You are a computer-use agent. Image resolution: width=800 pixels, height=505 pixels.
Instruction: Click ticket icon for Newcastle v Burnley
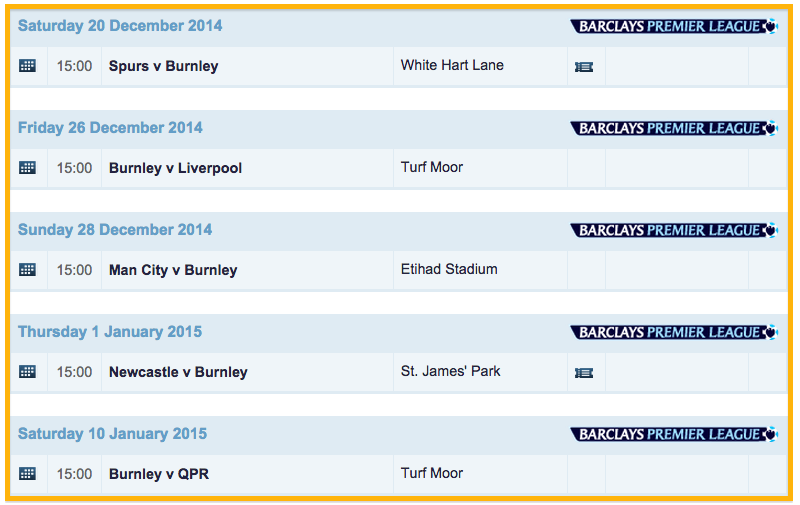584,373
